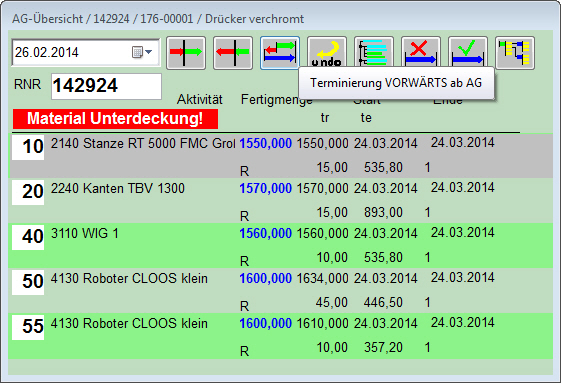Click the green checkmark confirm scheduling icon
The height and width of the screenshot is (383, 561).
pos(468,52)
